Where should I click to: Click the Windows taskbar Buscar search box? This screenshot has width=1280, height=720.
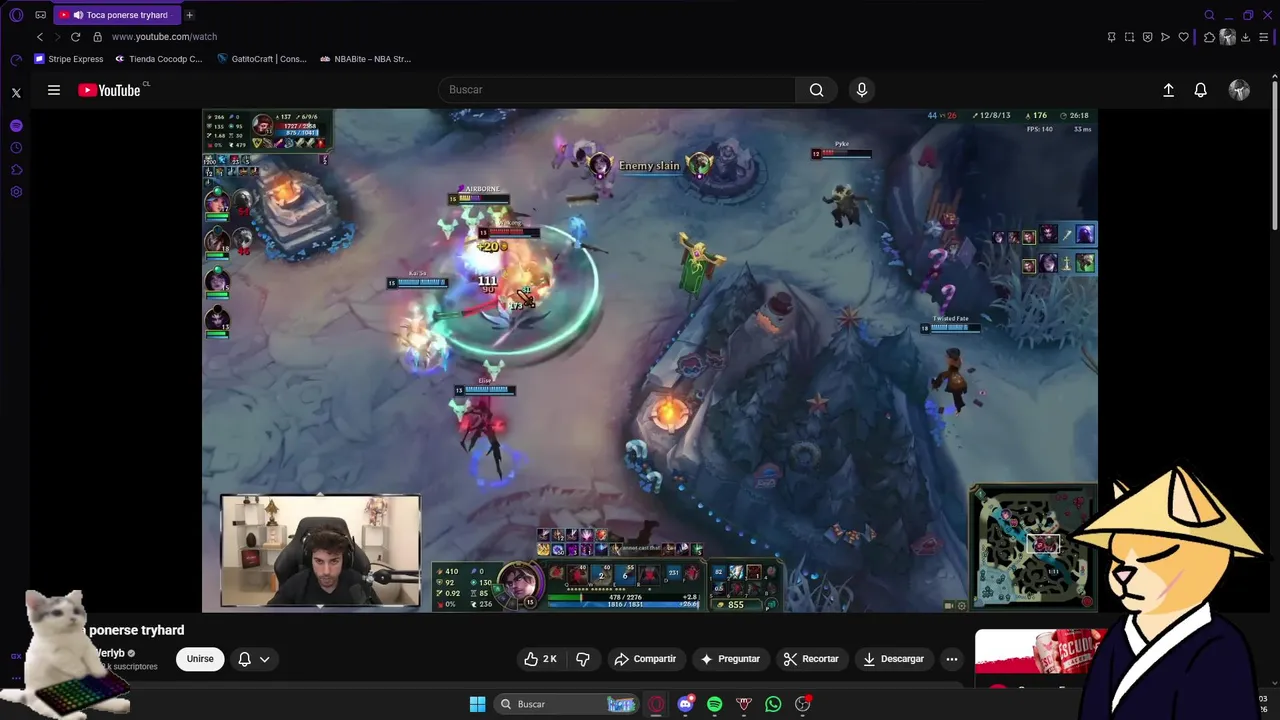[567, 704]
